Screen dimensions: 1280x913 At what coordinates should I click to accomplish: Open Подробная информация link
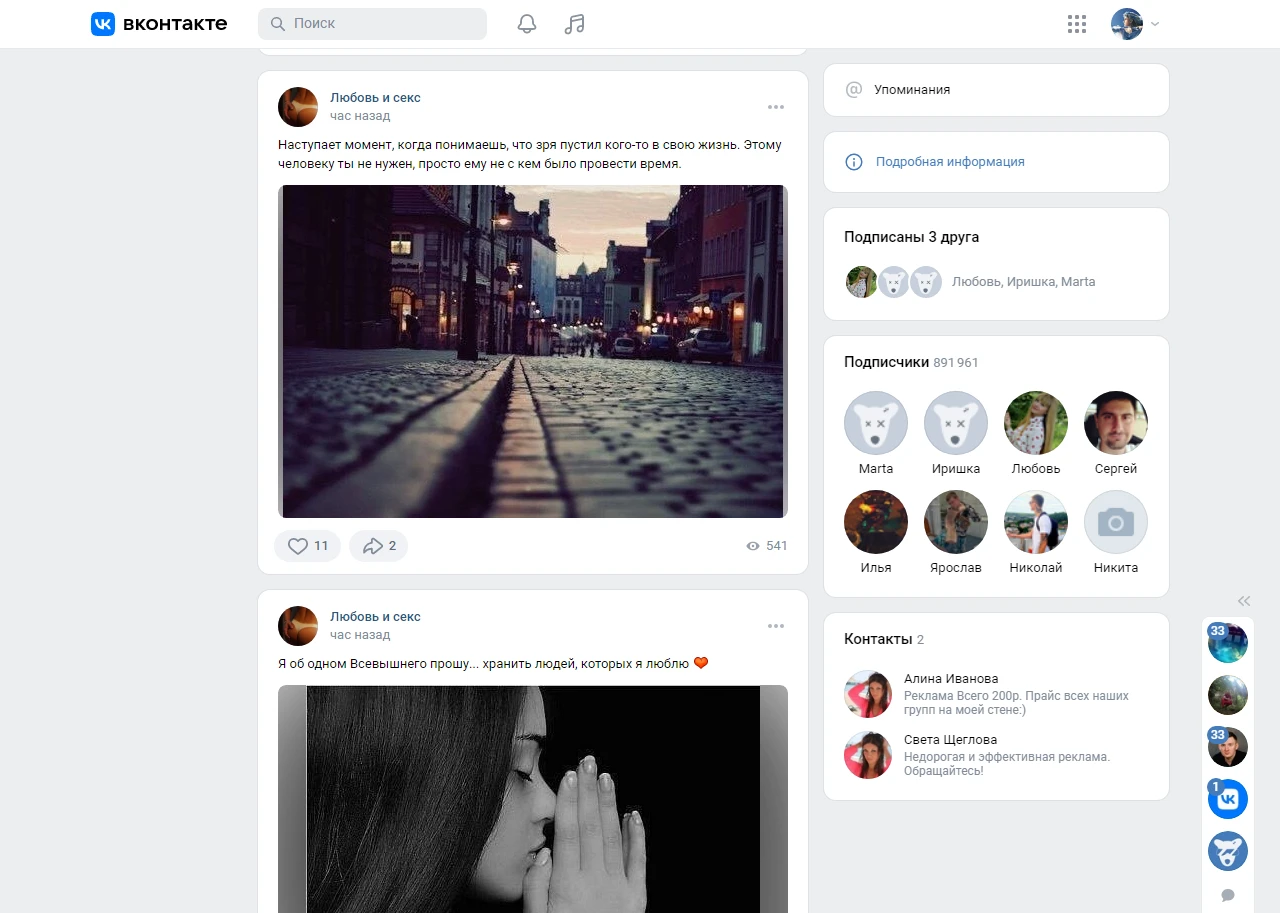[950, 162]
